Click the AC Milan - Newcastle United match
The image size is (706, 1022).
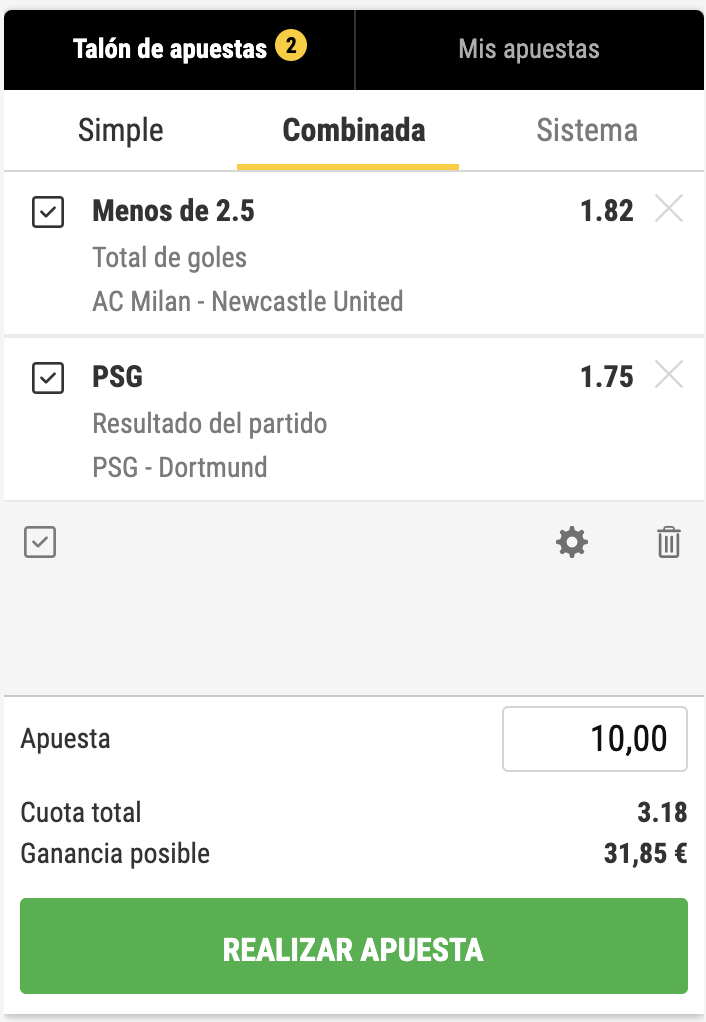[248, 301]
